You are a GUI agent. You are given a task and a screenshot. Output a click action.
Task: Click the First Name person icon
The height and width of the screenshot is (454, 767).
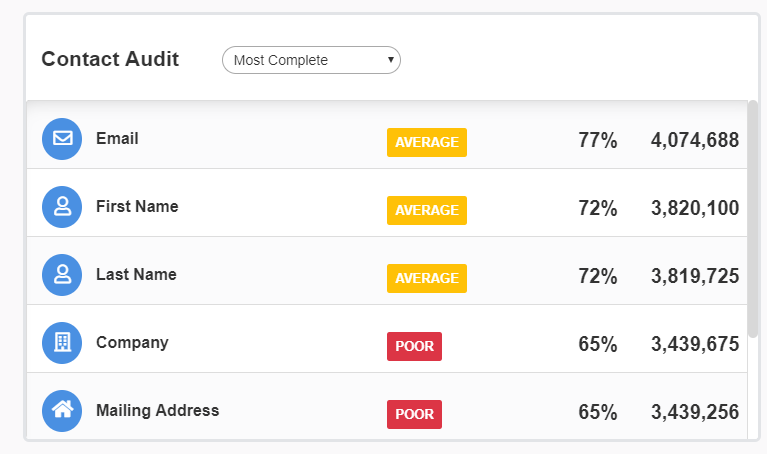point(62,207)
